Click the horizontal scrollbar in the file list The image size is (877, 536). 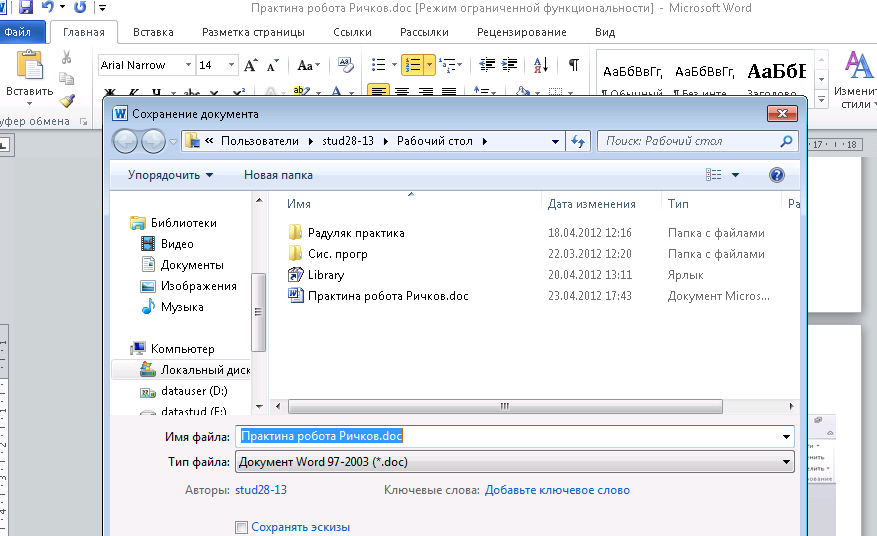click(505, 406)
